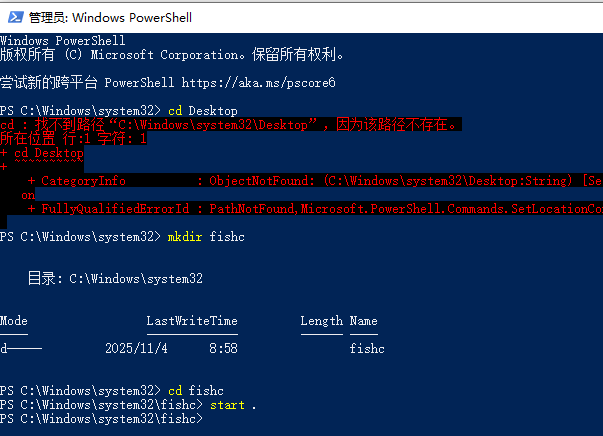Click the LastWriteTime column header

pos(192,321)
